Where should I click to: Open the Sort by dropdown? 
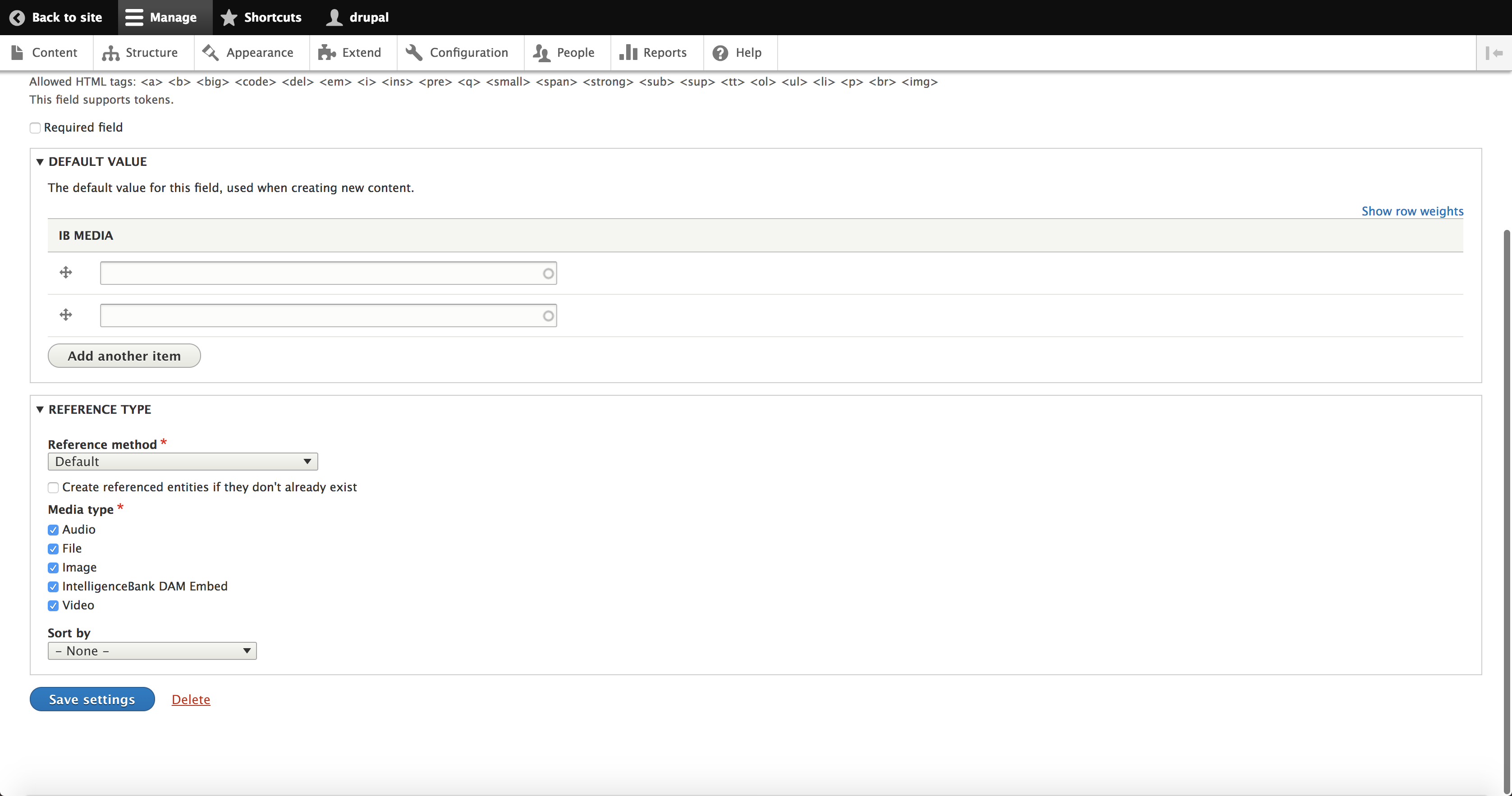point(152,651)
